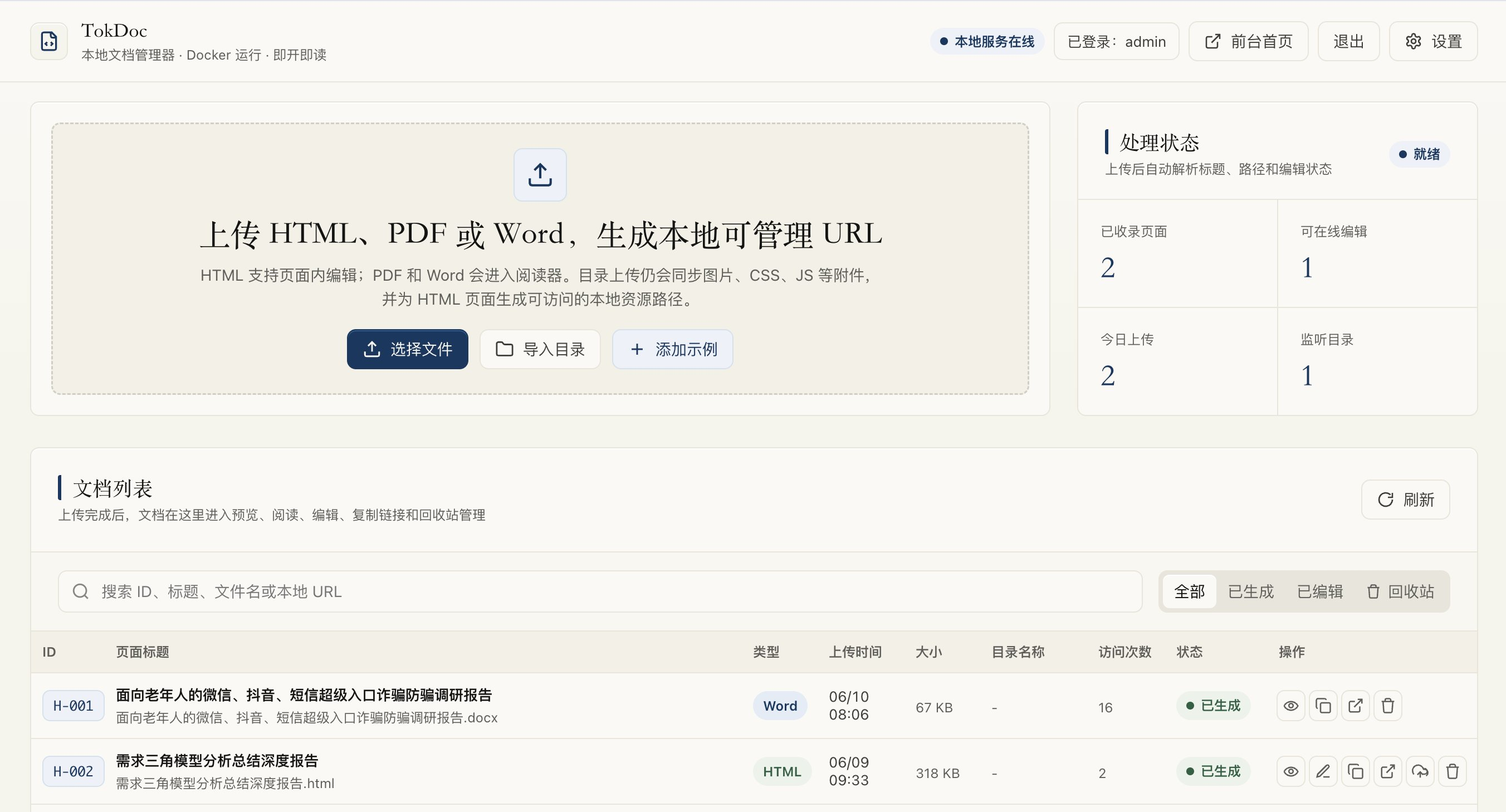Viewport: 1506px width, 812px height.
Task: Click the 选择文件 button
Action: pyautogui.click(x=408, y=349)
